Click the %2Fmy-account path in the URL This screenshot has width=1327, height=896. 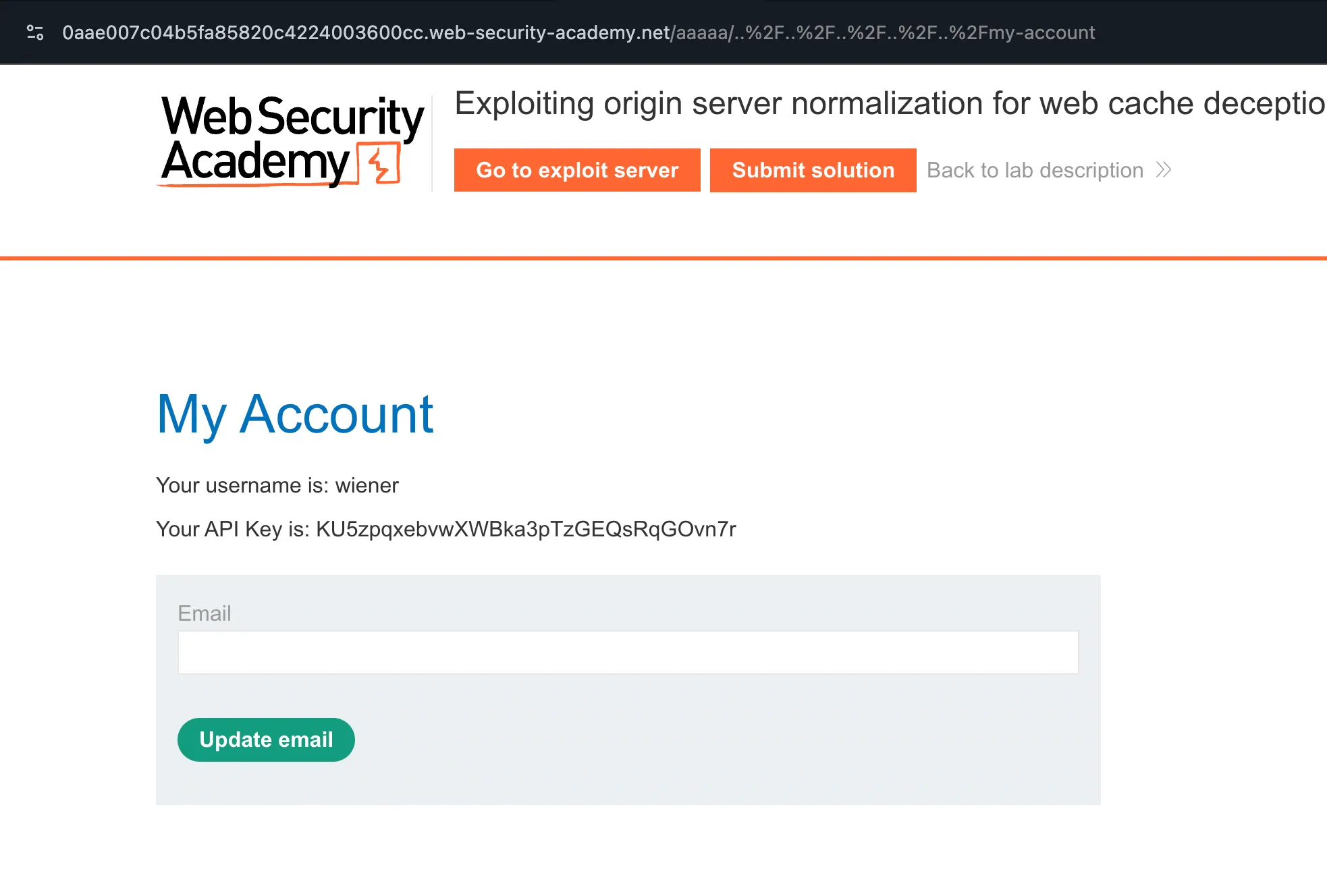click(1022, 32)
